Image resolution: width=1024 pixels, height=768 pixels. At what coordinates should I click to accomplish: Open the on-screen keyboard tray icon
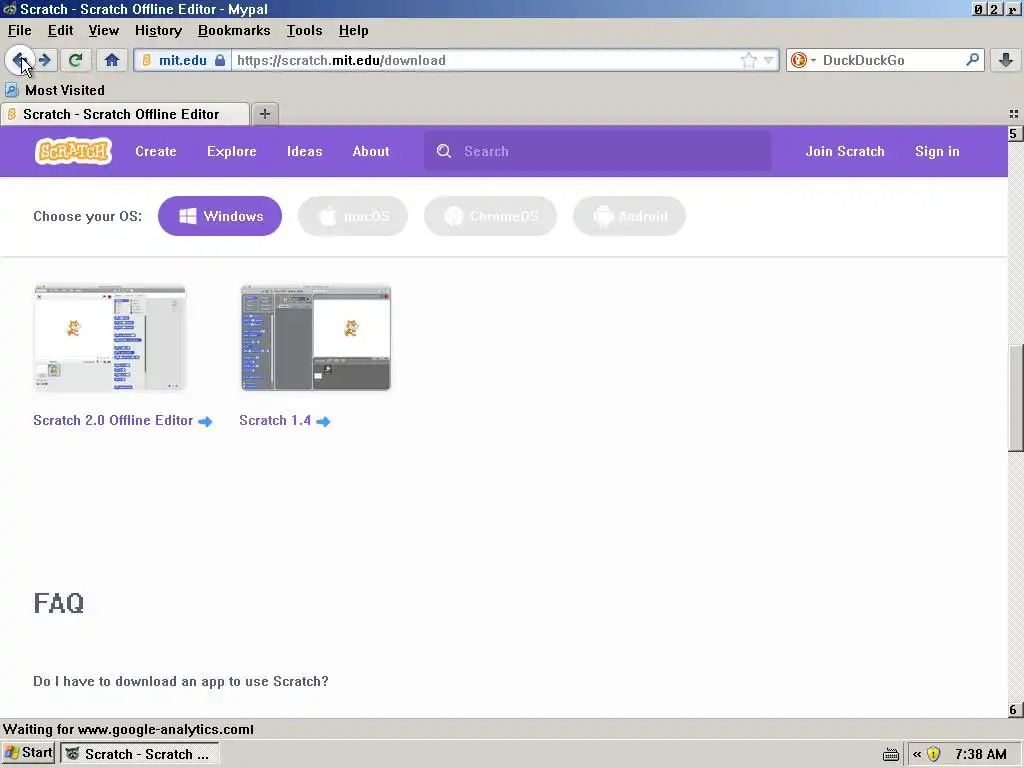coord(891,754)
